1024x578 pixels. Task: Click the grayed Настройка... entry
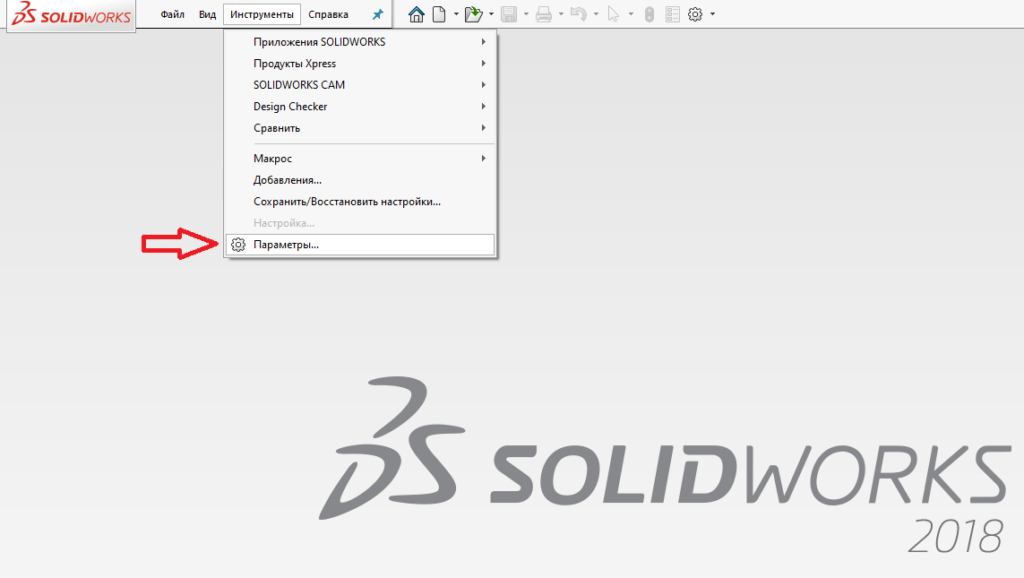[360, 223]
